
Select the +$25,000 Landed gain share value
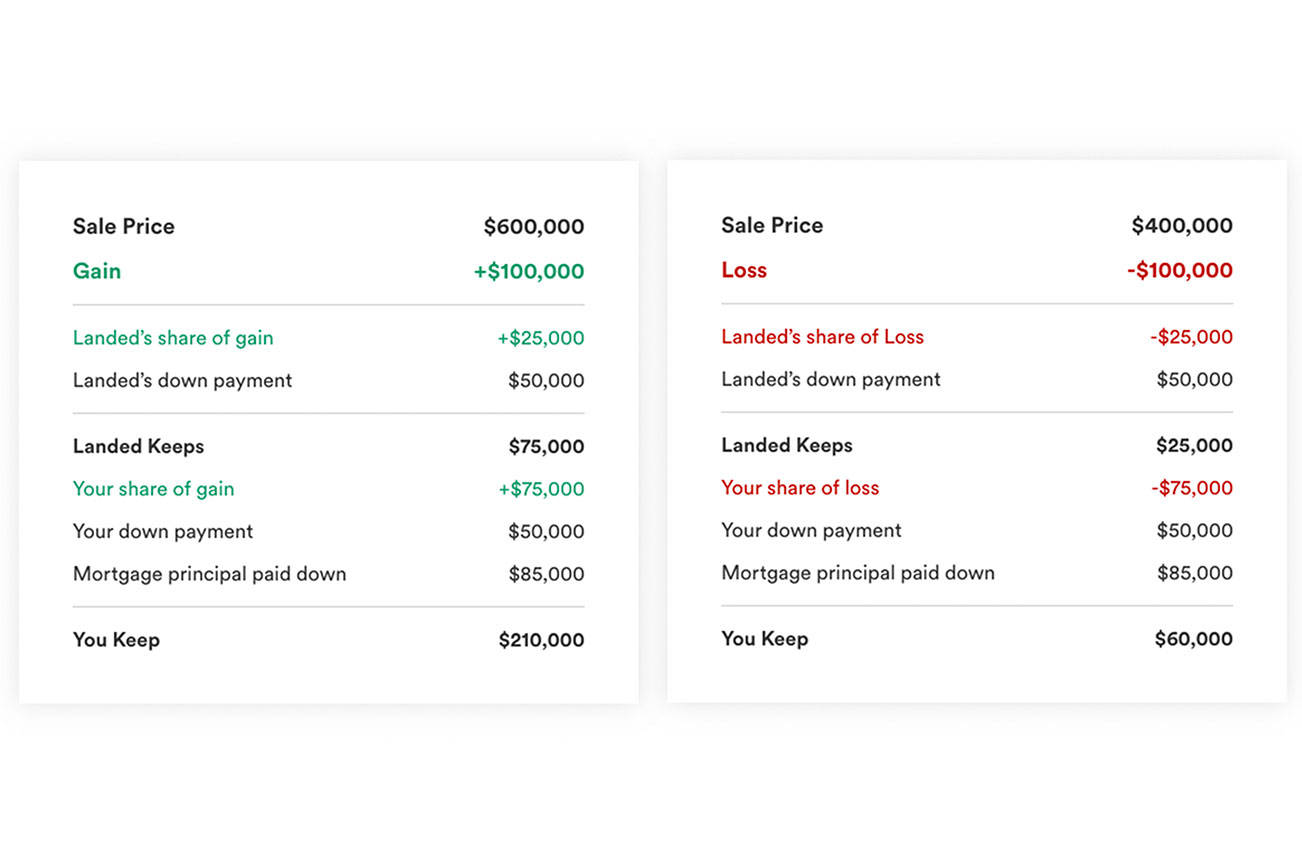[x=540, y=338]
